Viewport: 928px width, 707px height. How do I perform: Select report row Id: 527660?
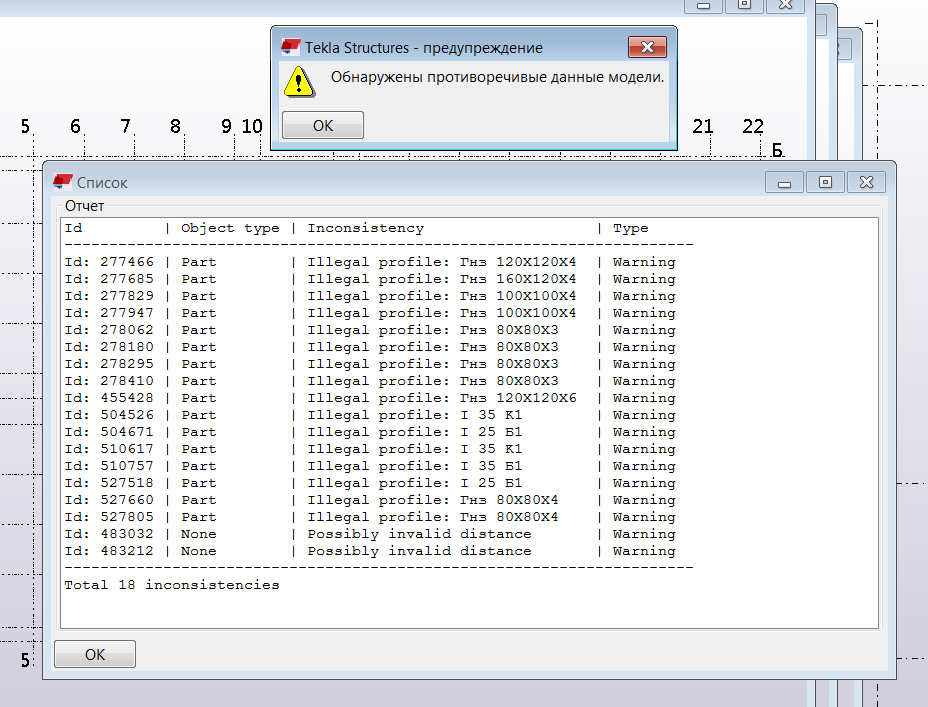point(370,500)
